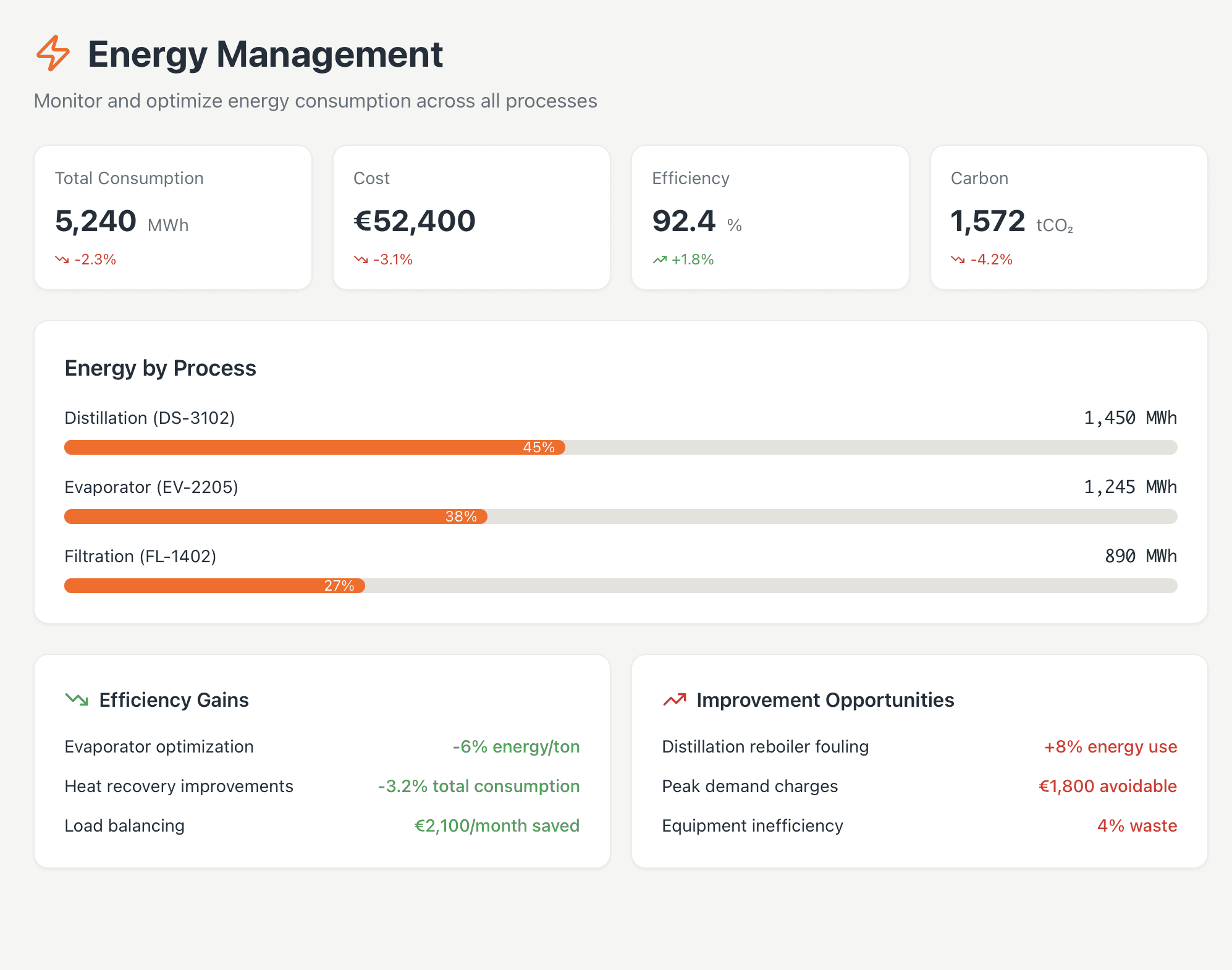This screenshot has width=1232, height=970.
Task: Click the down-trend icon under Total Consumption
Action: pos(62,259)
